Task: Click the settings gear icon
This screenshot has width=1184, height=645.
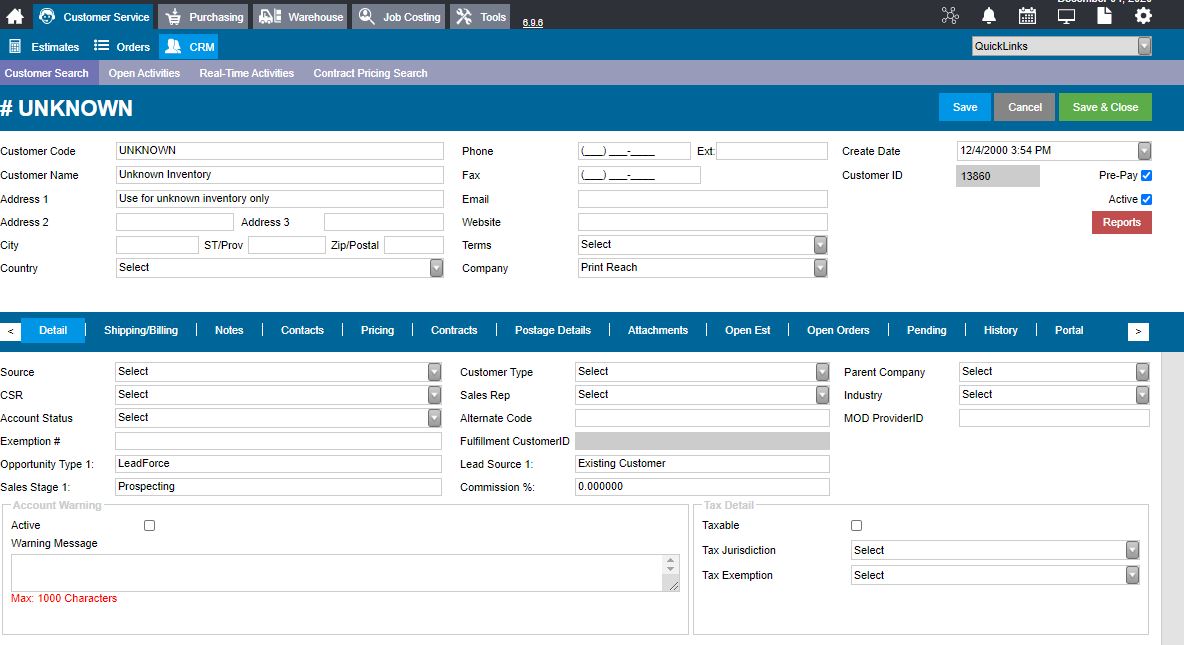Action: coord(1143,16)
